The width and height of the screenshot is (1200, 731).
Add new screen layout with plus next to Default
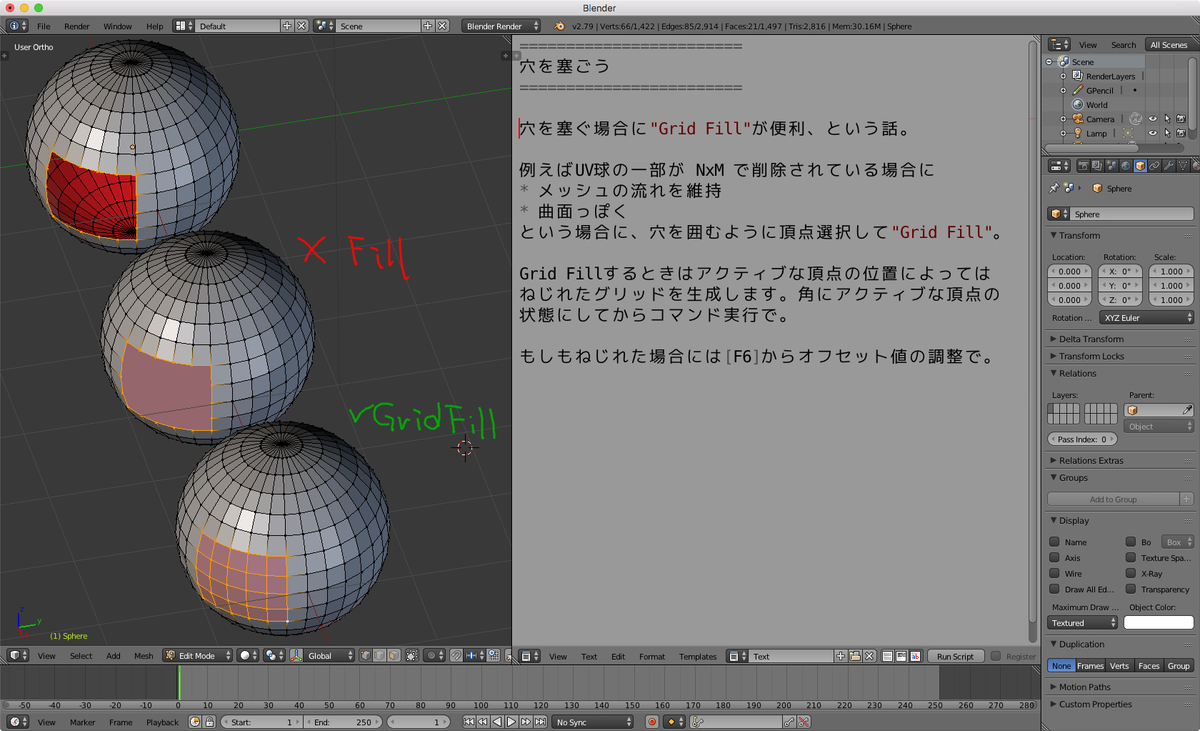287,26
